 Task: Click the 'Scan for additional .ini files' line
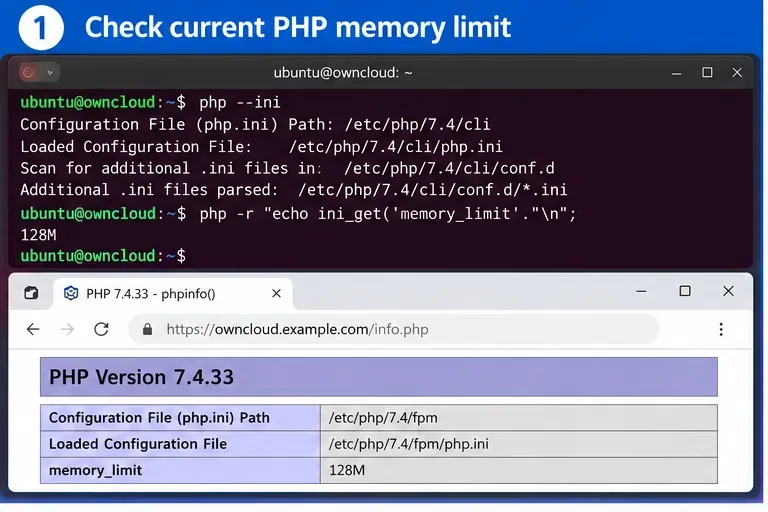(288, 168)
